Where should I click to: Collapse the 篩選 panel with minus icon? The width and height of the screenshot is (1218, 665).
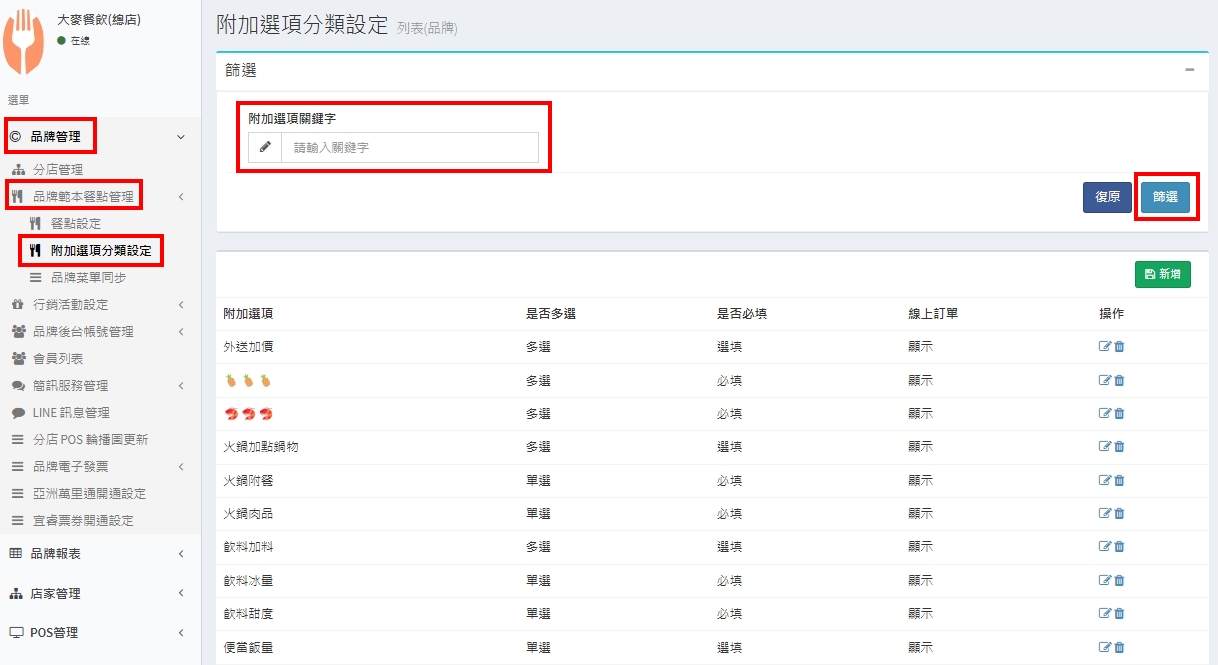[1190, 70]
